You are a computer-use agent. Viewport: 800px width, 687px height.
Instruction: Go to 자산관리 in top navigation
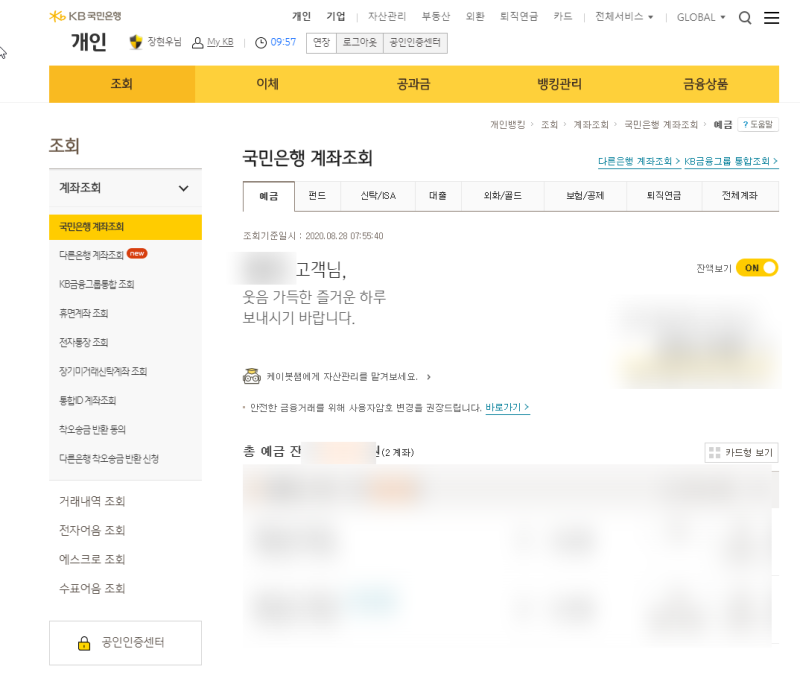(387, 17)
